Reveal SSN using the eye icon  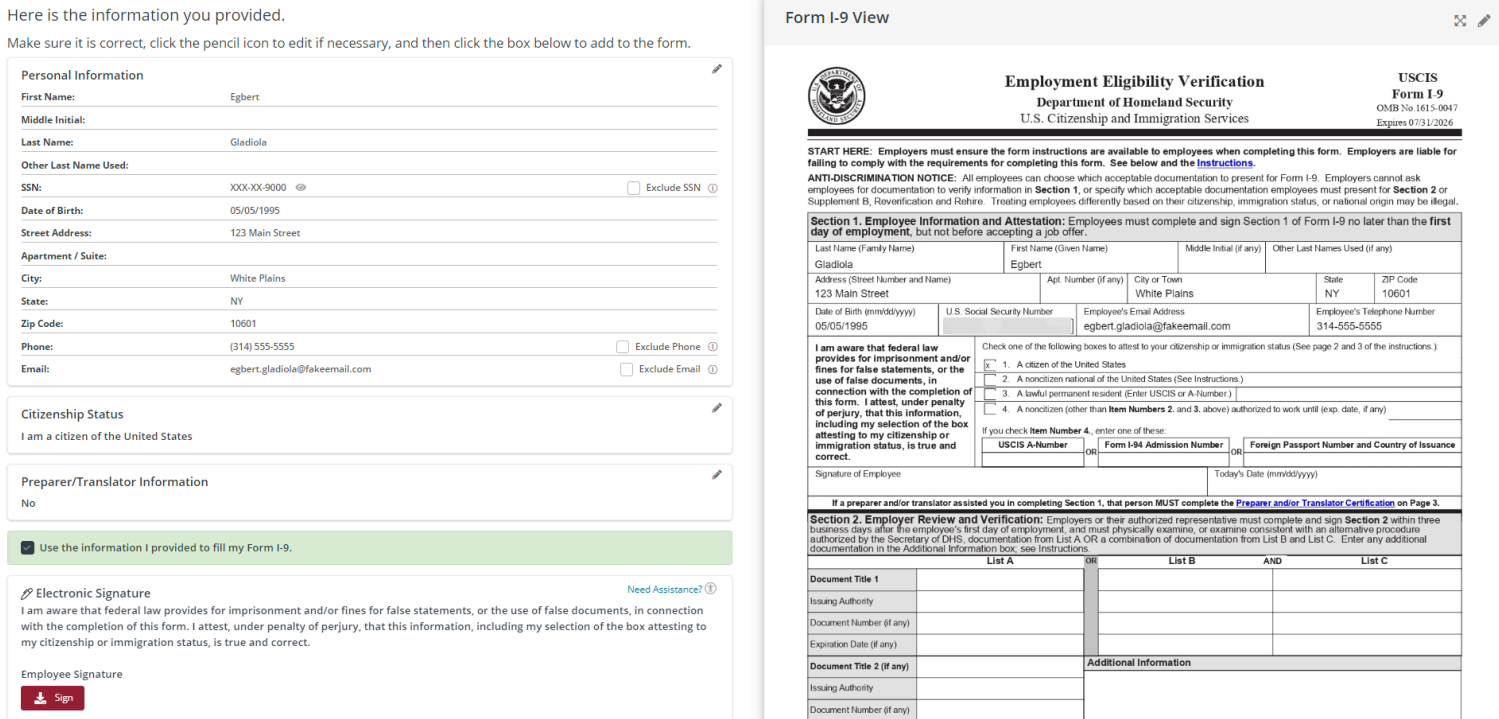[301, 188]
